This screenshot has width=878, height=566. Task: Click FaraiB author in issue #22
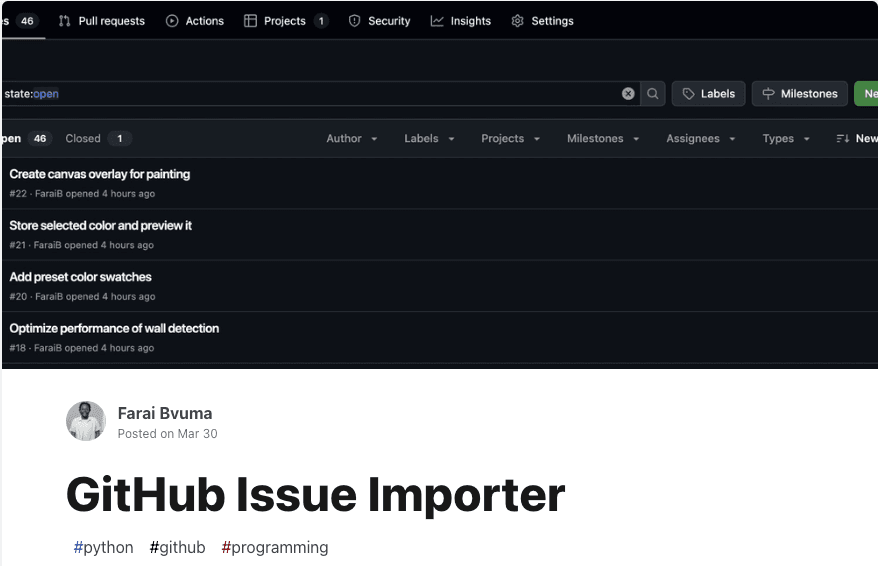[x=49, y=194]
